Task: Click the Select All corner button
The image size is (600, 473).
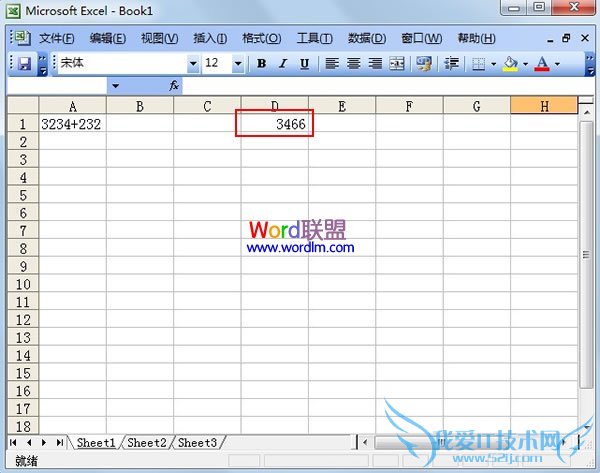Action: 23,106
